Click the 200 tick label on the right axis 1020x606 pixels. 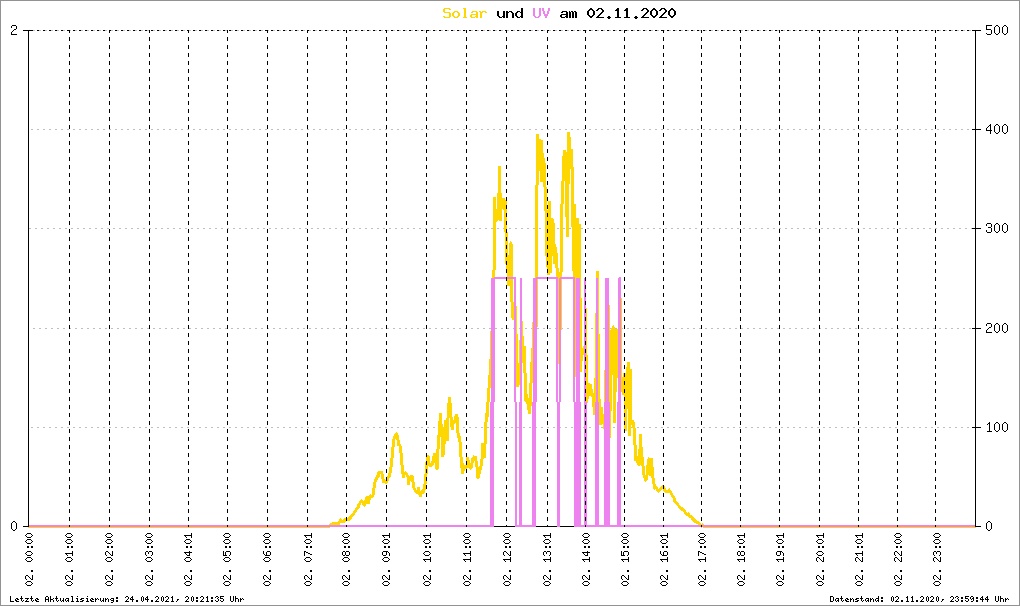point(994,328)
